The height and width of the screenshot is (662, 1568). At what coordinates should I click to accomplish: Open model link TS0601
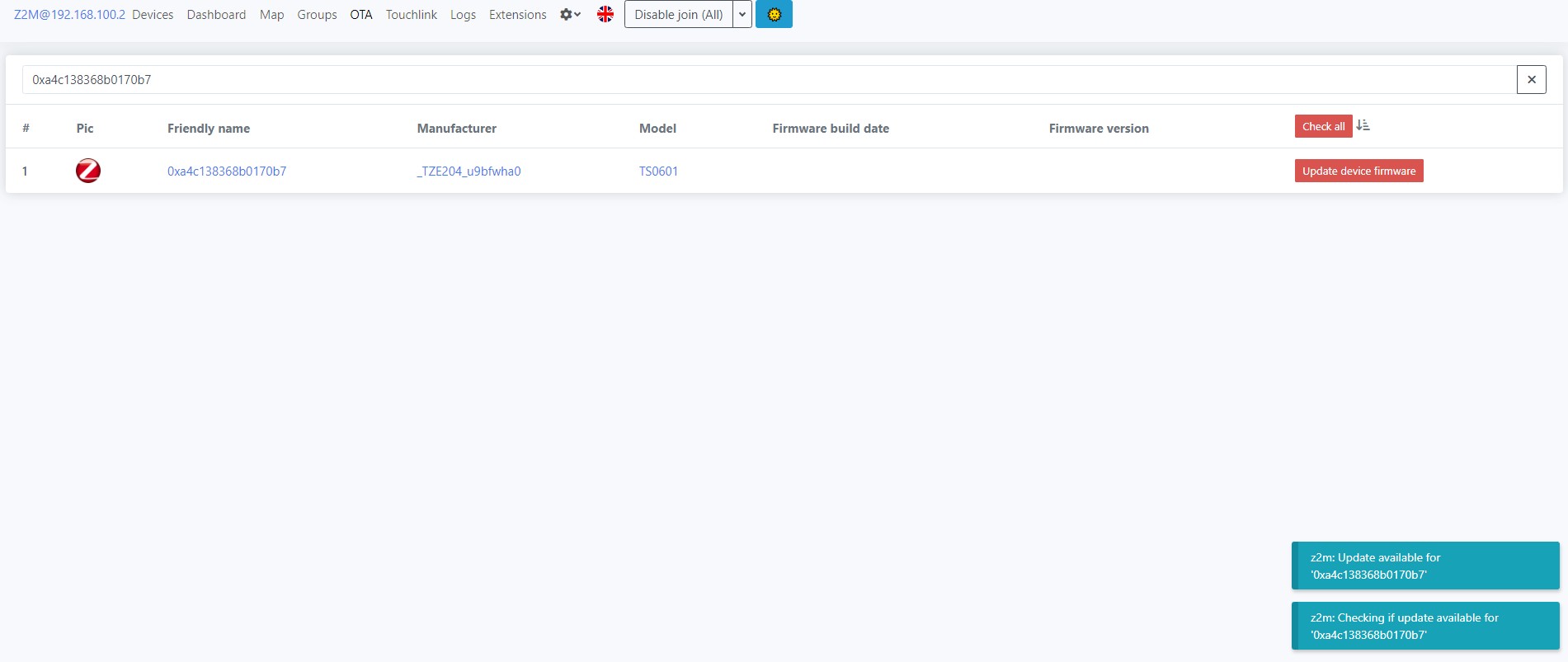pos(658,171)
